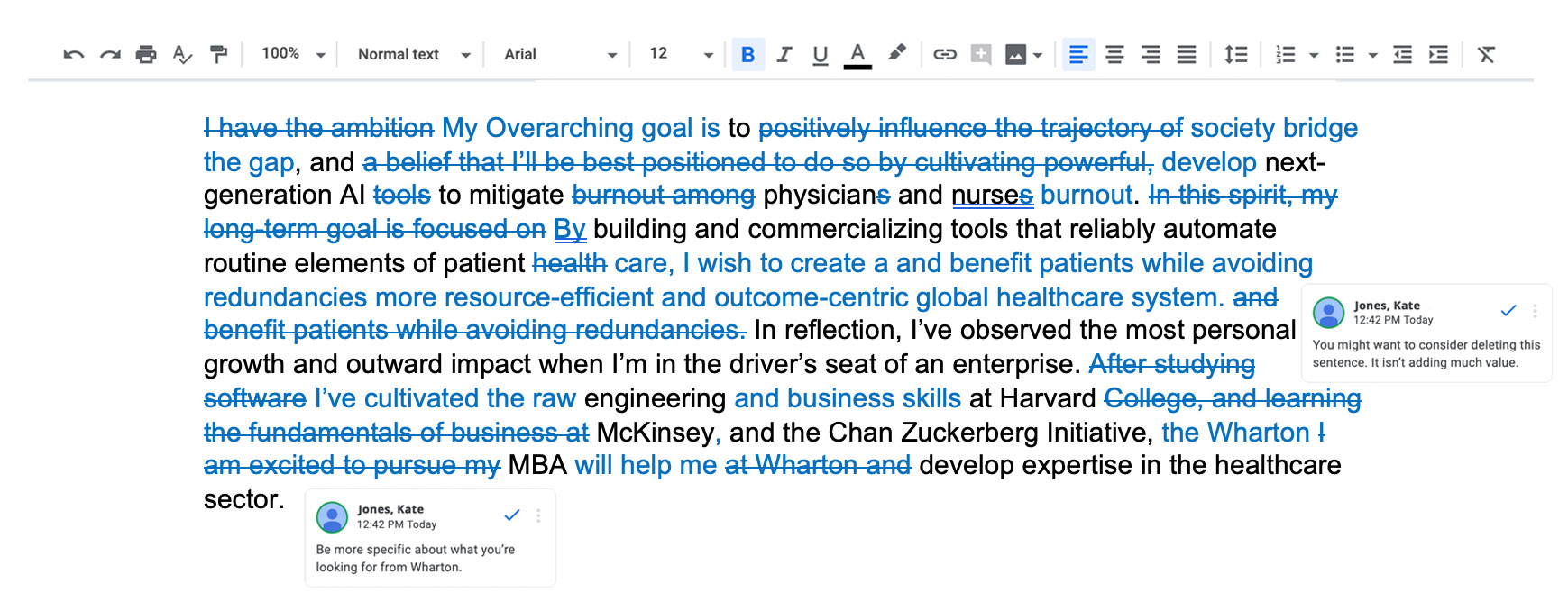
Task: Print the document with printer icon
Action: (146, 55)
